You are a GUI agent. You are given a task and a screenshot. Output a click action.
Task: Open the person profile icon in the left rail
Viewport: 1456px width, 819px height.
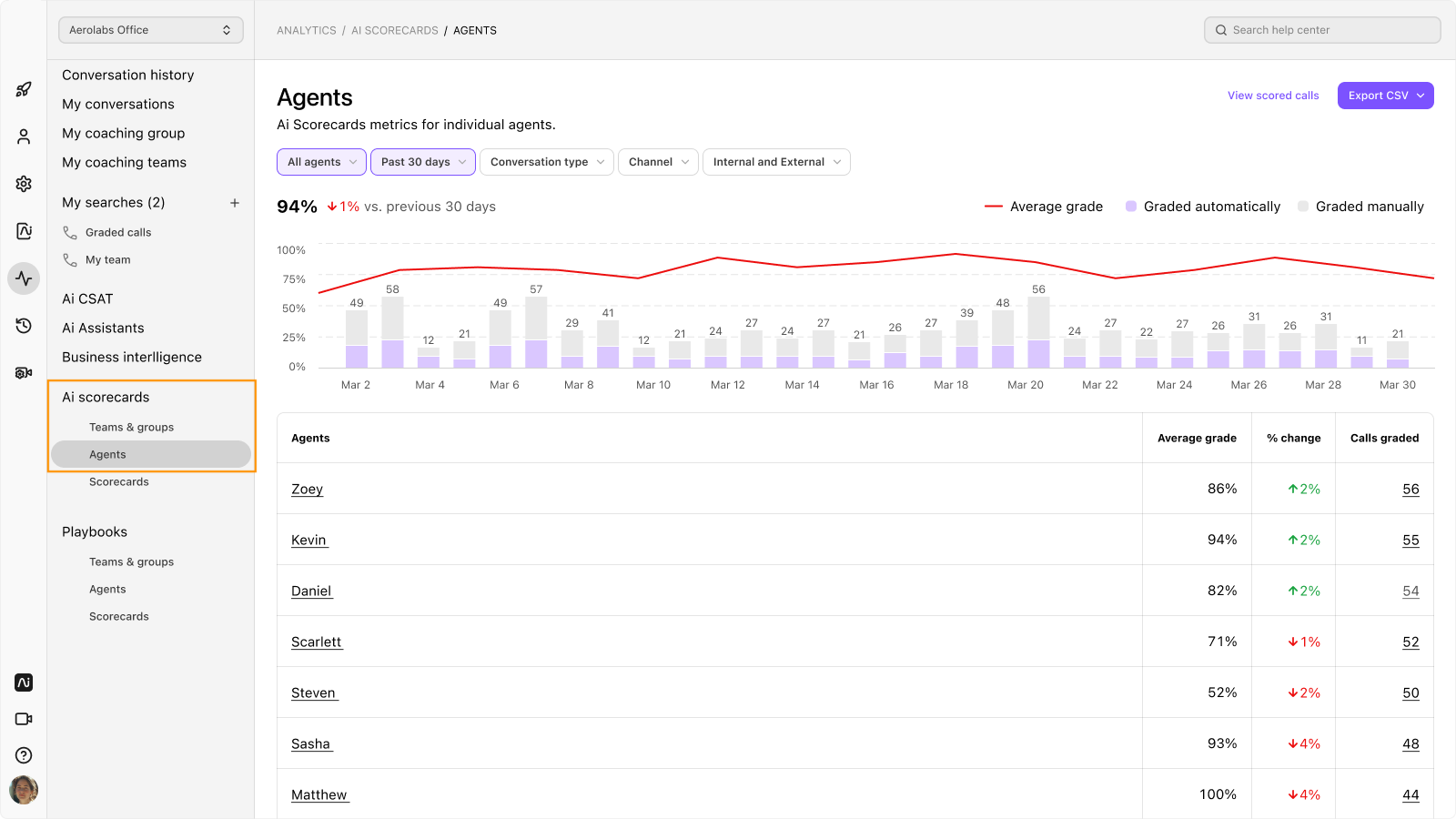(24, 136)
